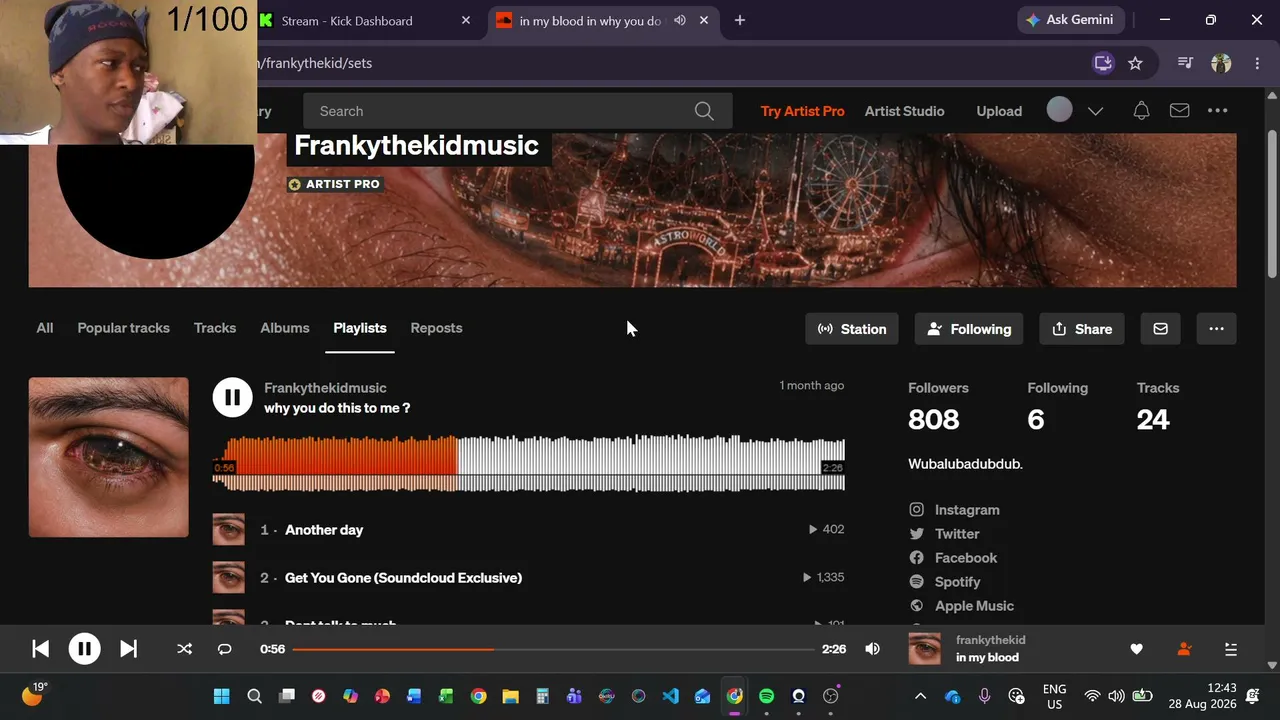Image resolution: width=1280 pixels, height=720 pixels.
Task: Open the notifications bell
Action: point(1141,111)
